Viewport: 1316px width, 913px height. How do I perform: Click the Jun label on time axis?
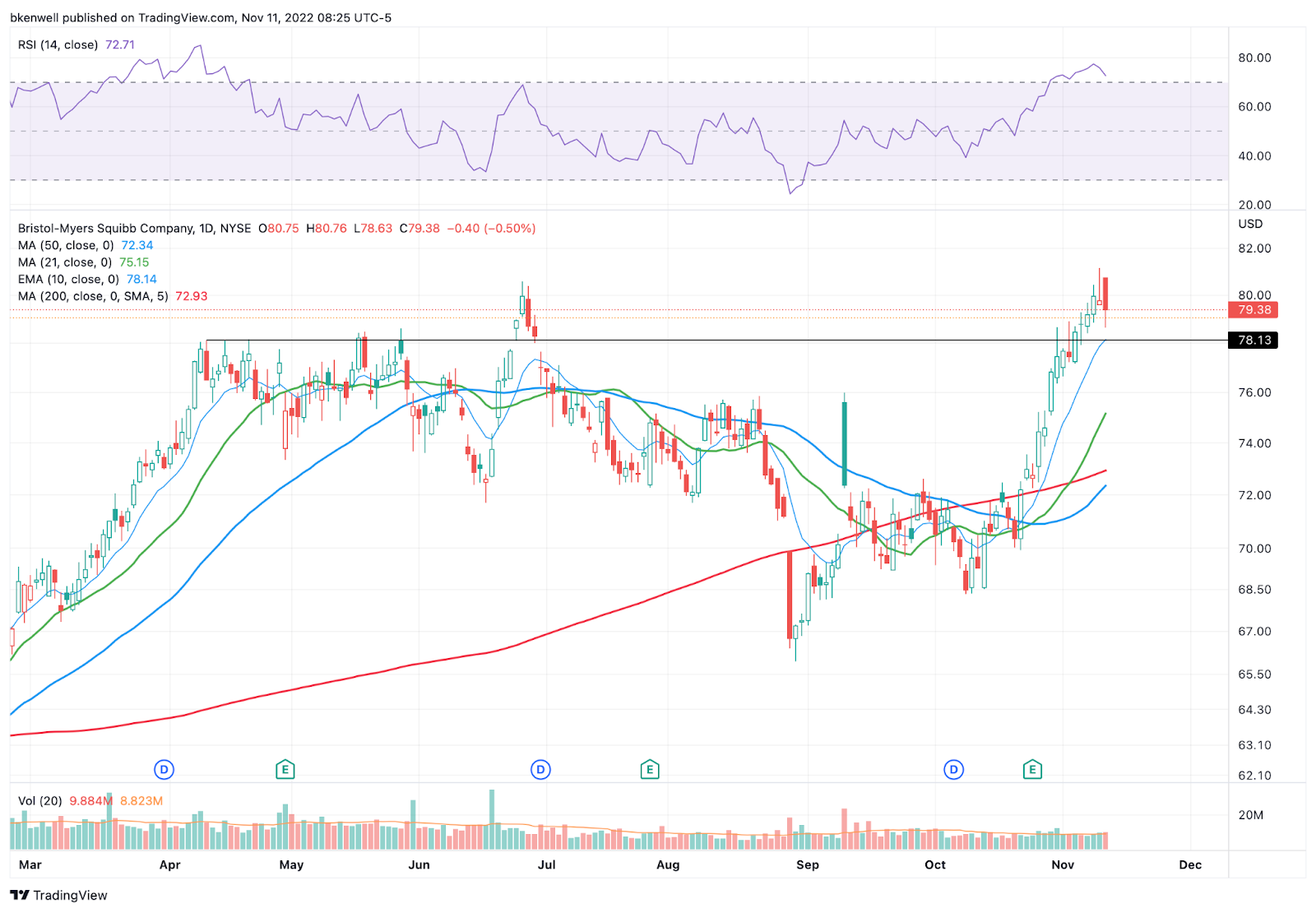pyautogui.click(x=419, y=864)
